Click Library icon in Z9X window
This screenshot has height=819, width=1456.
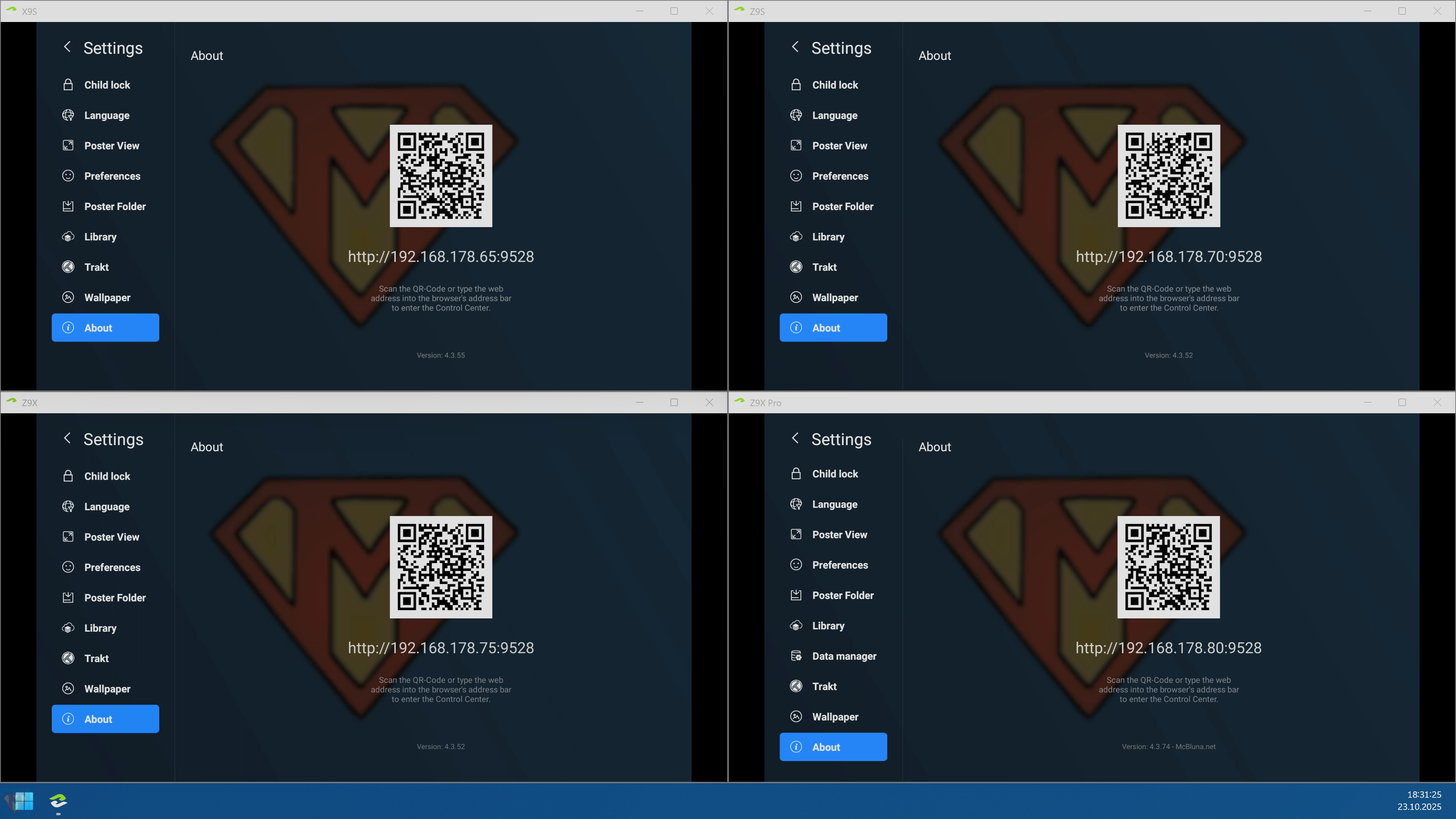tap(68, 628)
